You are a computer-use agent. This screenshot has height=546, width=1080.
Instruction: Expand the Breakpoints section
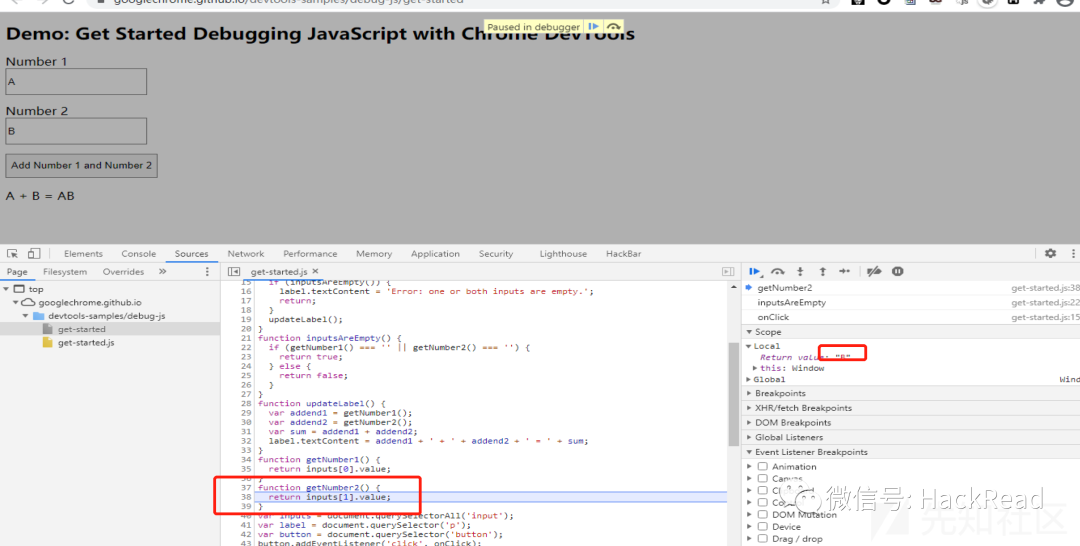point(749,393)
